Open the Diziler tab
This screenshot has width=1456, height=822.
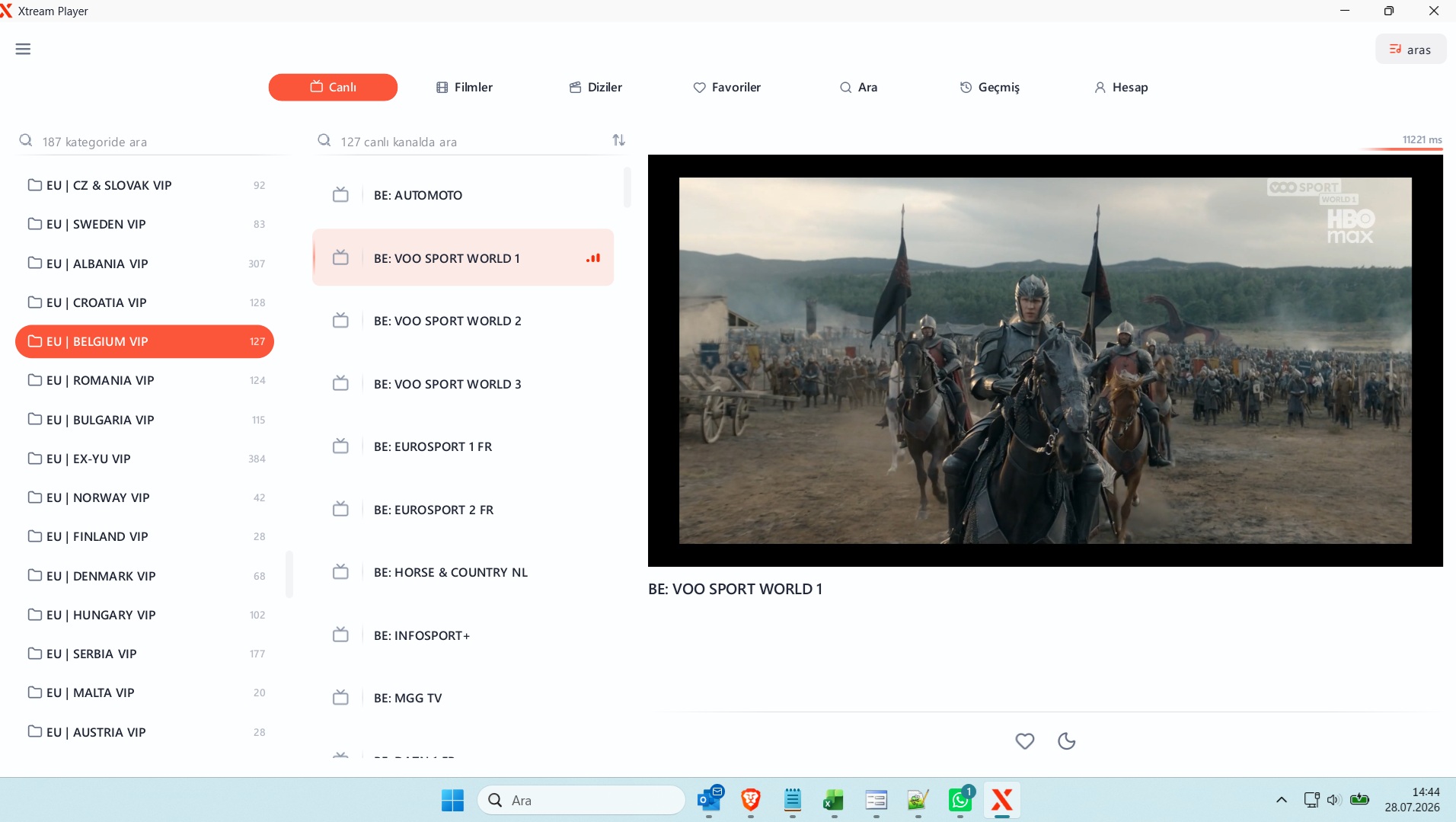click(x=595, y=88)
